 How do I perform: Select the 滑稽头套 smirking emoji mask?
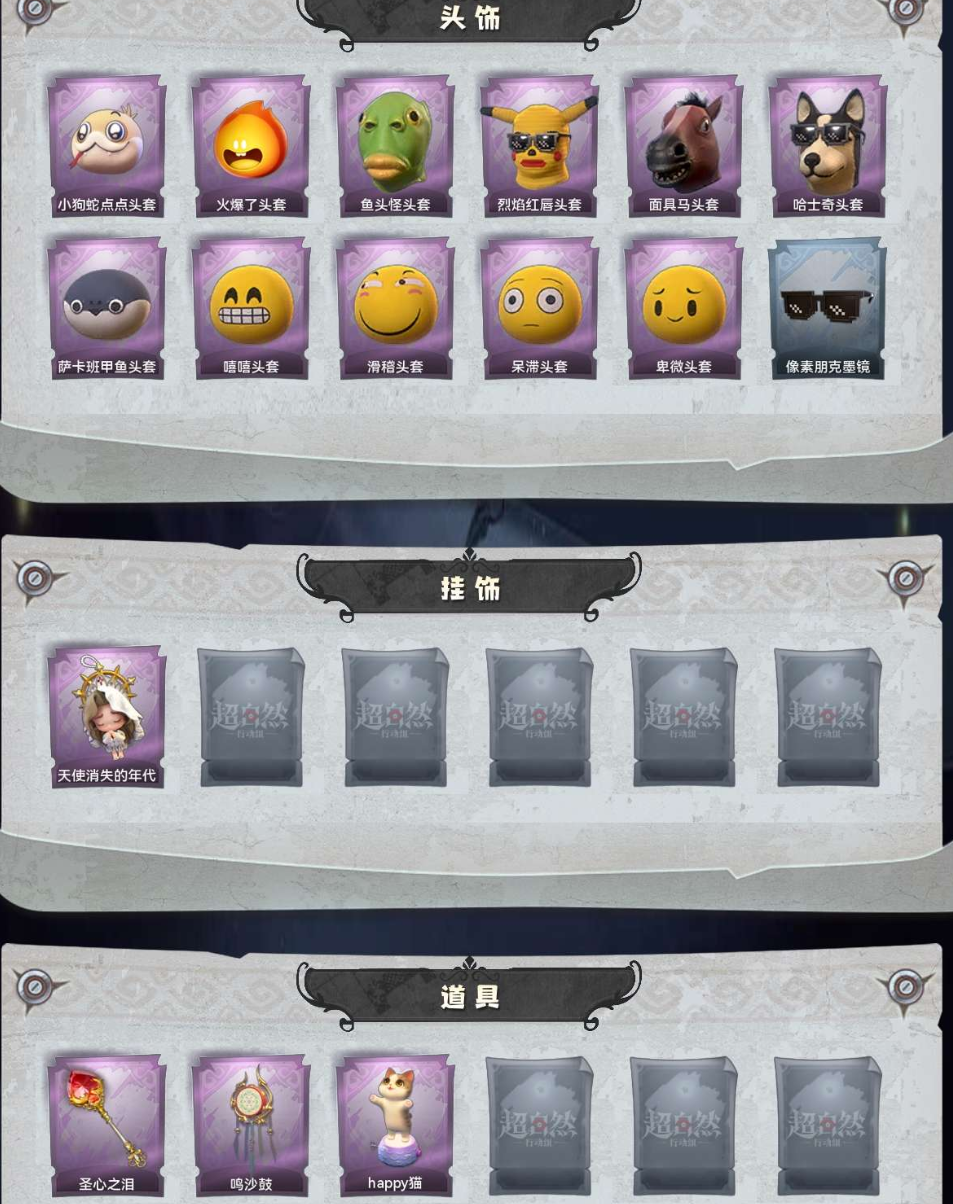tap(395, 309)
